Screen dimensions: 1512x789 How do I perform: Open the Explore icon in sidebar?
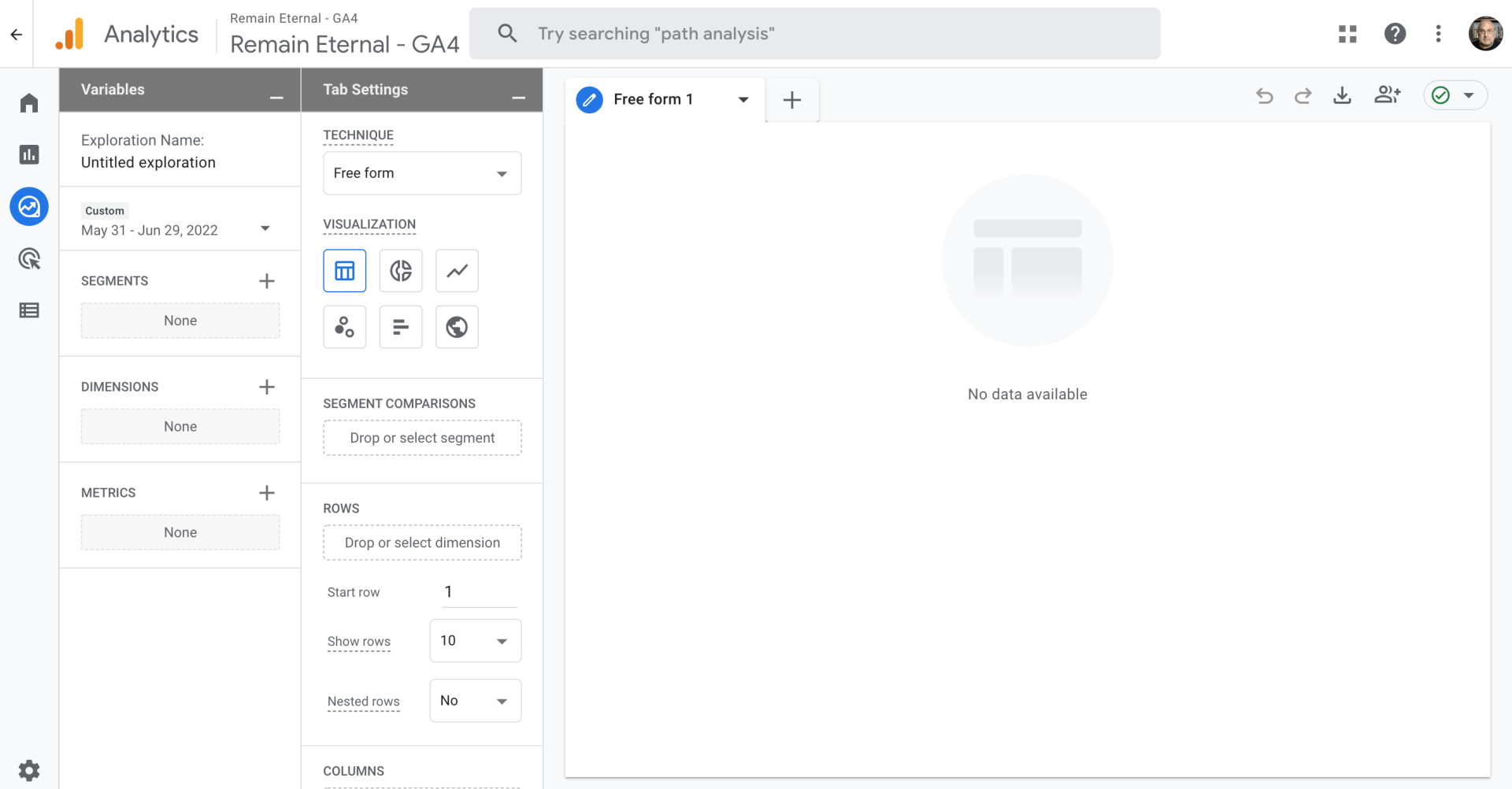(29, 206)
